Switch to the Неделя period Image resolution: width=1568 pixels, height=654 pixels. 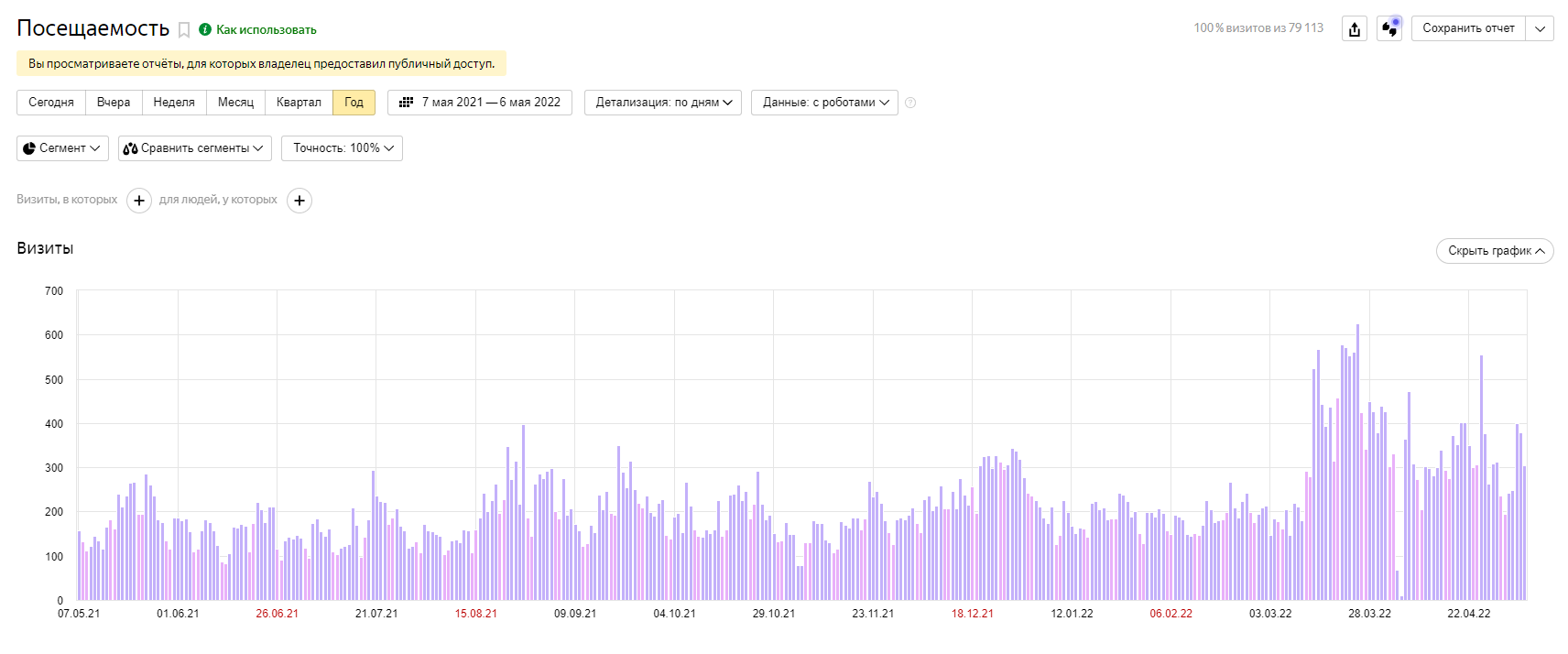coord(174,103)
